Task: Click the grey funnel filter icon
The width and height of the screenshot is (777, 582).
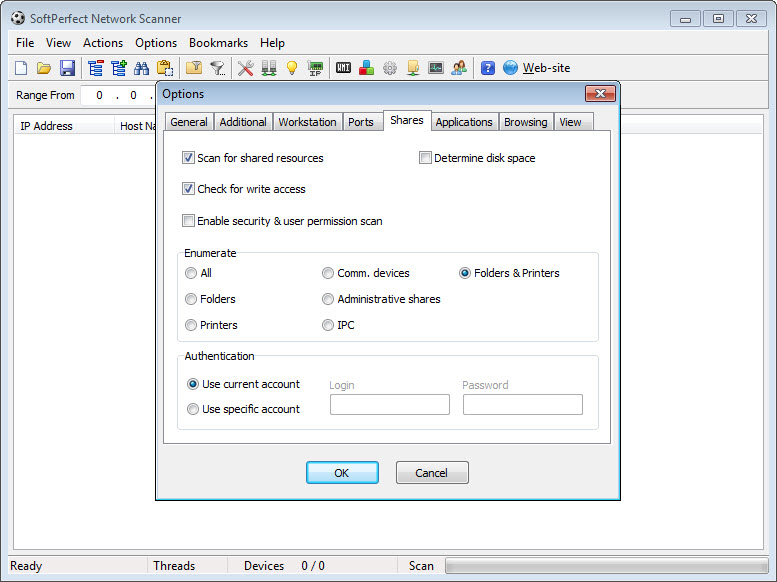Action: click(x=218, y=68)
